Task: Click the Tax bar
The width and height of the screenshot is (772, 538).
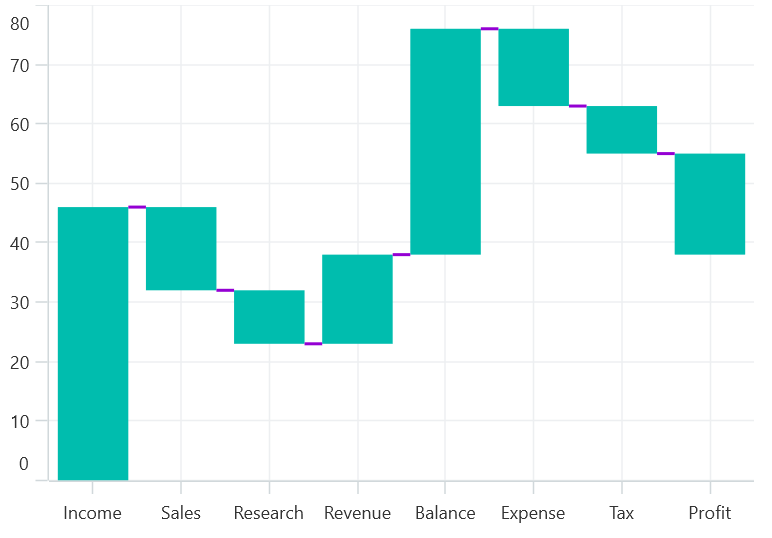Action: point(621,130)
